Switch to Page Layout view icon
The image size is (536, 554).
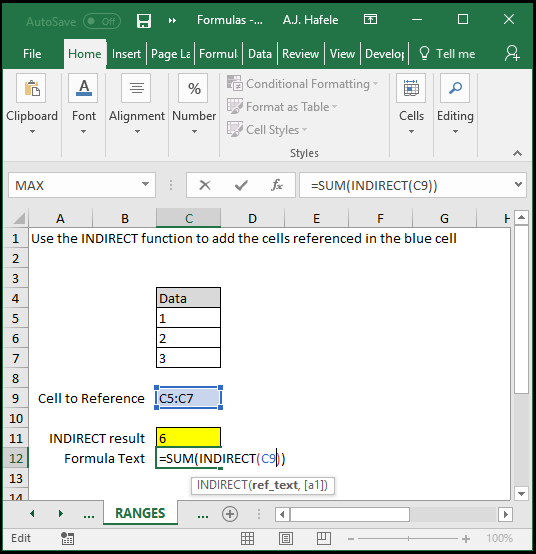[x=285, y=538]
